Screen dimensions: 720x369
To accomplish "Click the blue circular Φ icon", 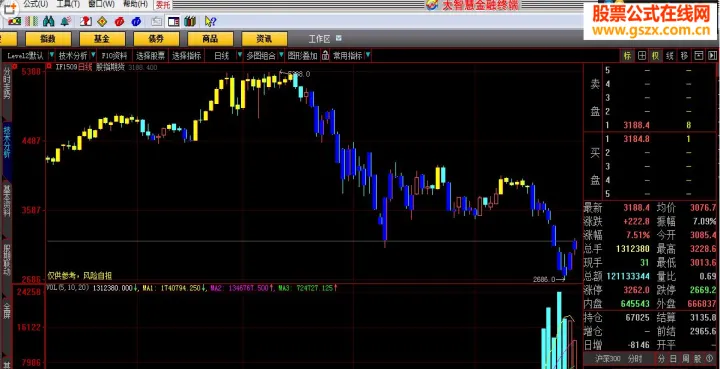I will point(136,21).
